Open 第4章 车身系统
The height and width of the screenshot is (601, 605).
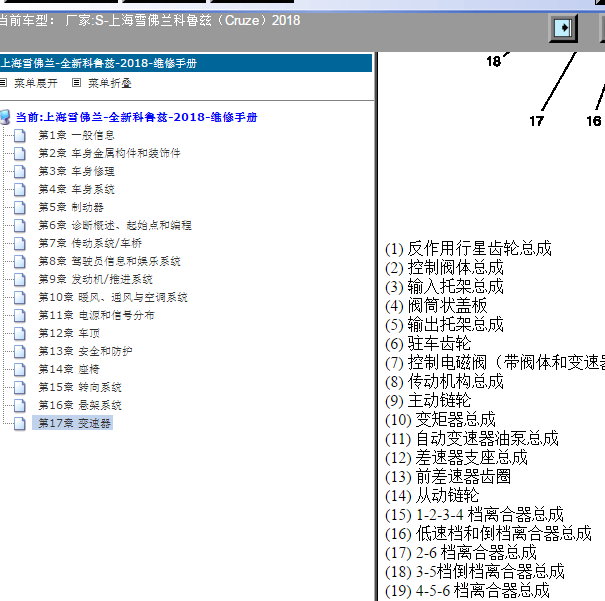(x=76, y=189)
